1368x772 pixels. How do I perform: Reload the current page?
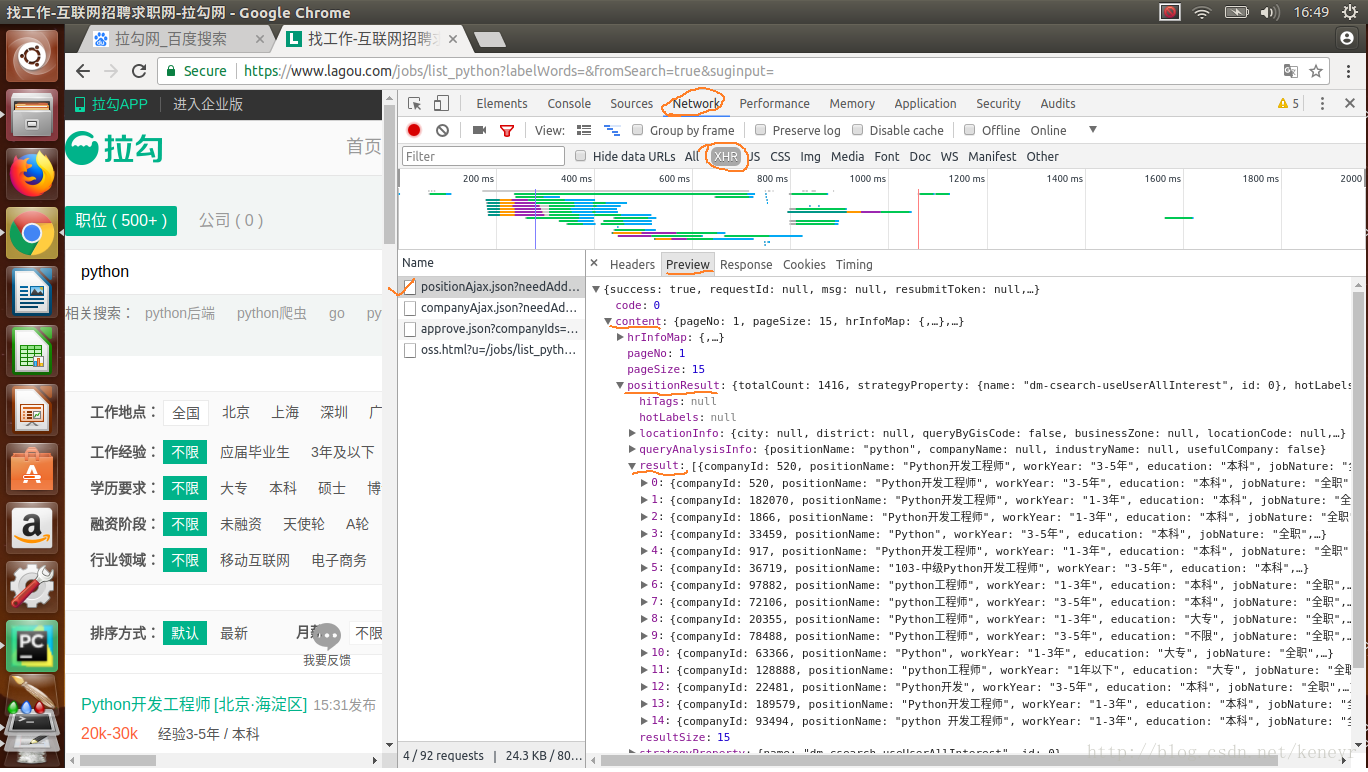(x=139, y=71)
